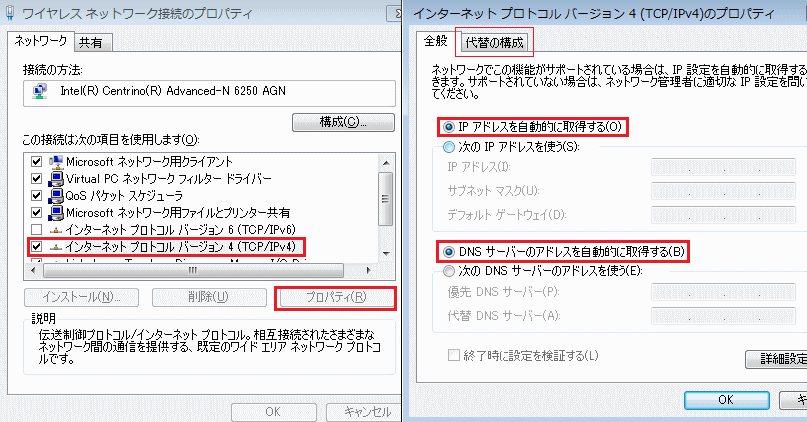
Task: Click the TCP/IPv6 protocol icon
Action: [x=56, y=231]
